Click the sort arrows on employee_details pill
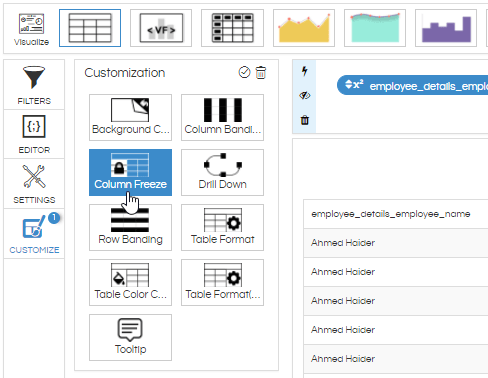This screenshot has height=378, width=488. coord(349,85)
